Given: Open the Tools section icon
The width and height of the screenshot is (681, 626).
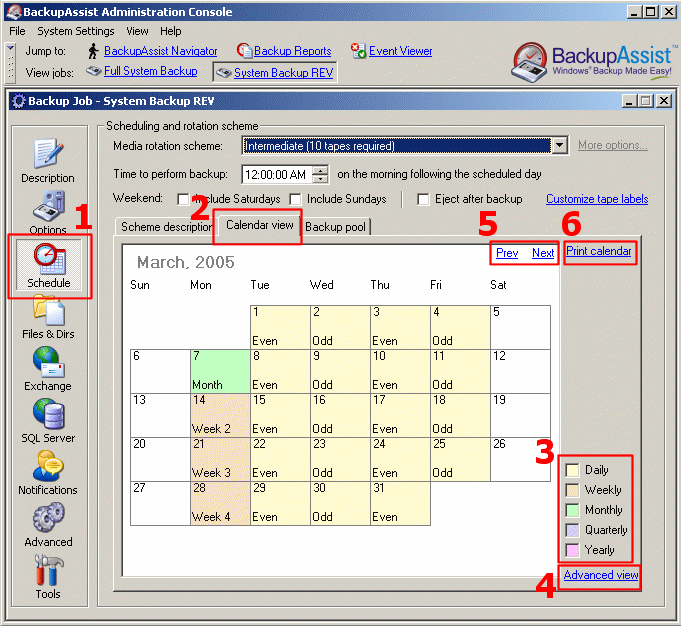Looking at the screenshot, I should [x=48, y=570].
